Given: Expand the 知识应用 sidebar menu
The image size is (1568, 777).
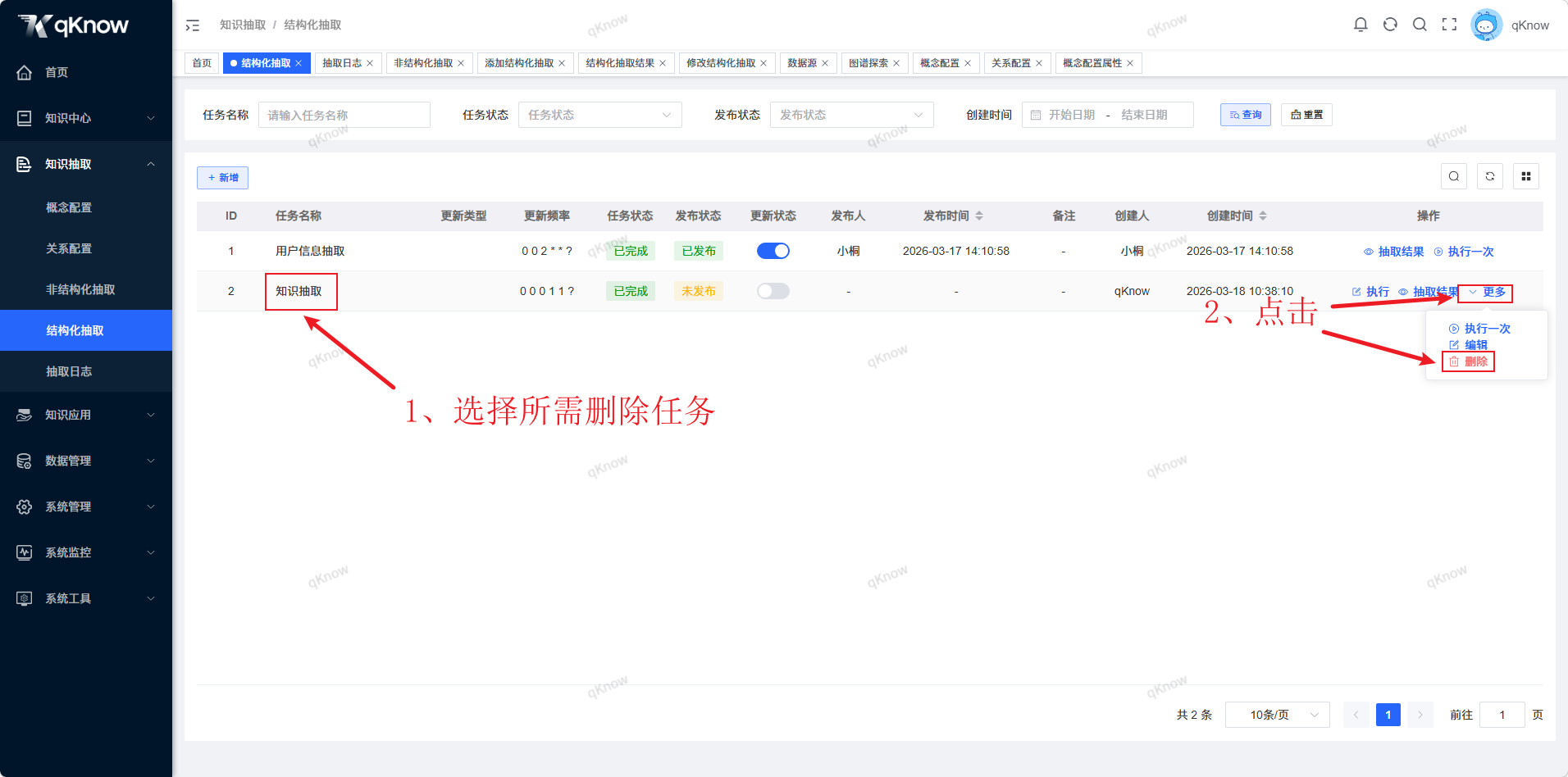Looking at the screenshot, I should [x=86, y=415].
